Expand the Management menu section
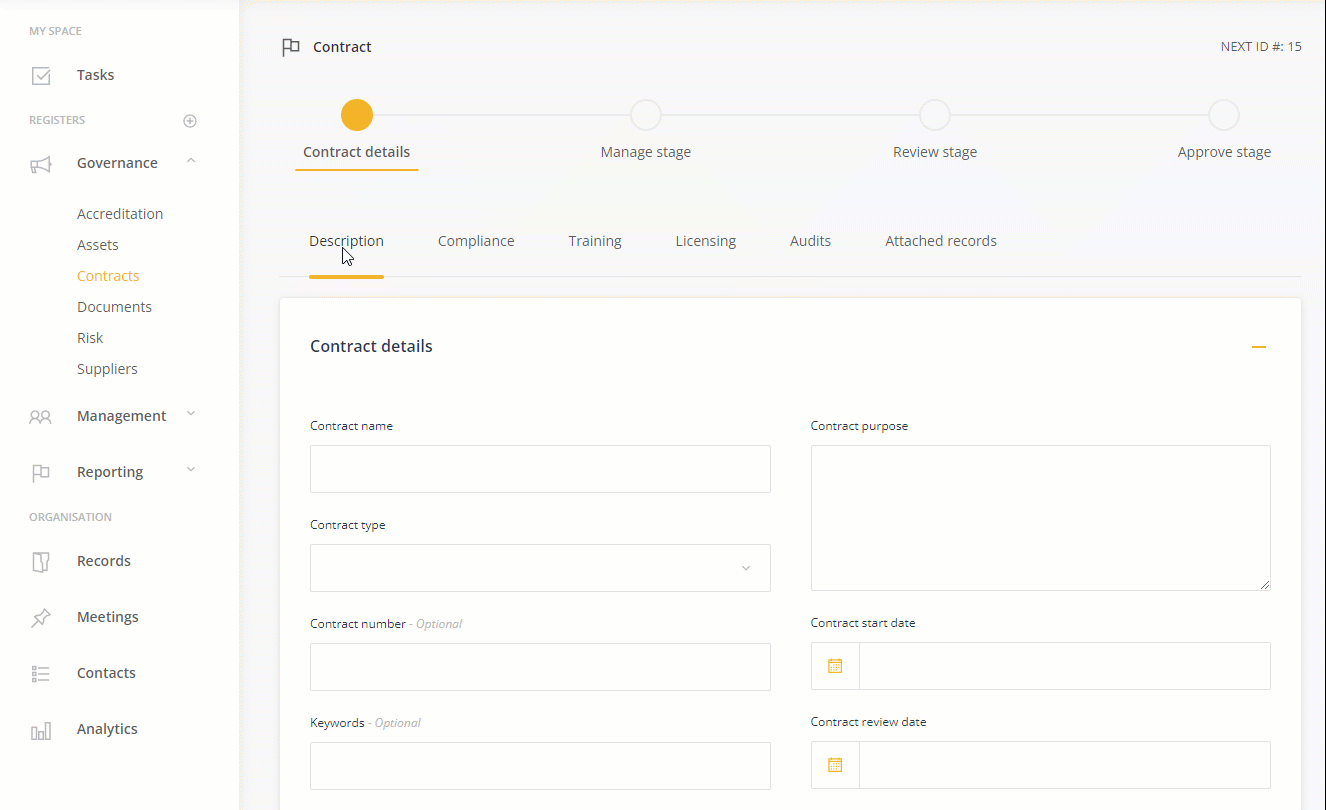1326x810 pixels. [x=191, y=415]
